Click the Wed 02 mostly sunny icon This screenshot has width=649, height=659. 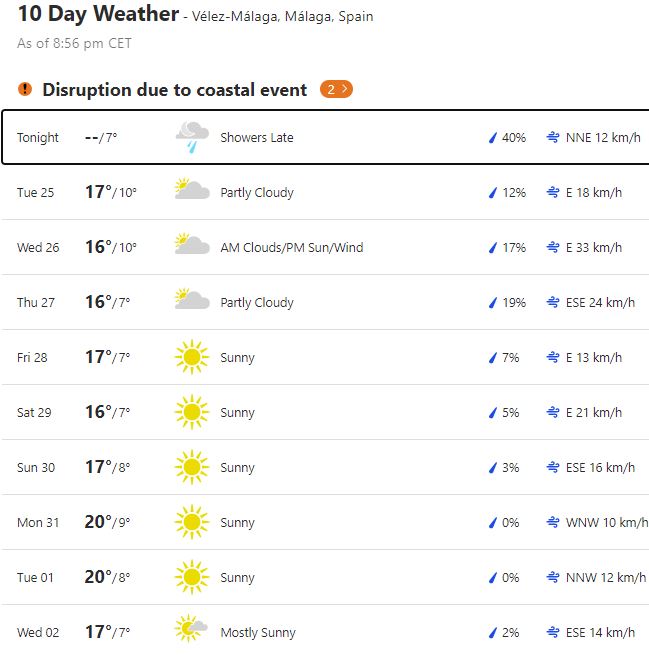click(192, 631)
